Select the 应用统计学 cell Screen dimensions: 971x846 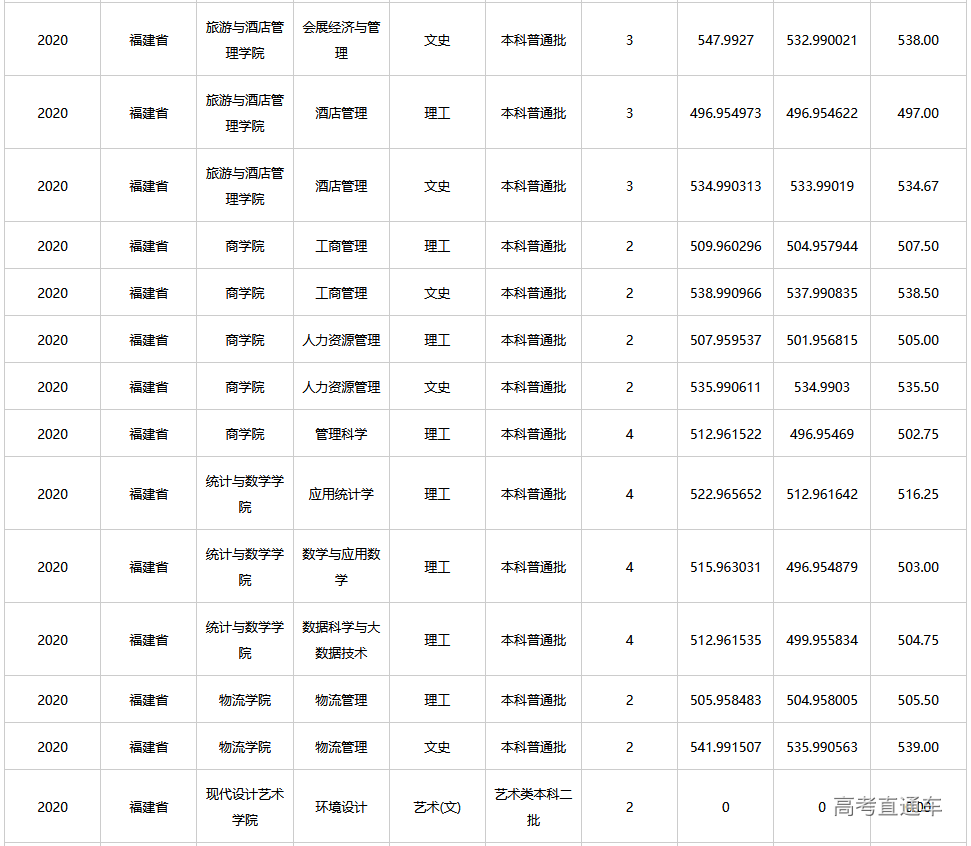tap(341, 492)
